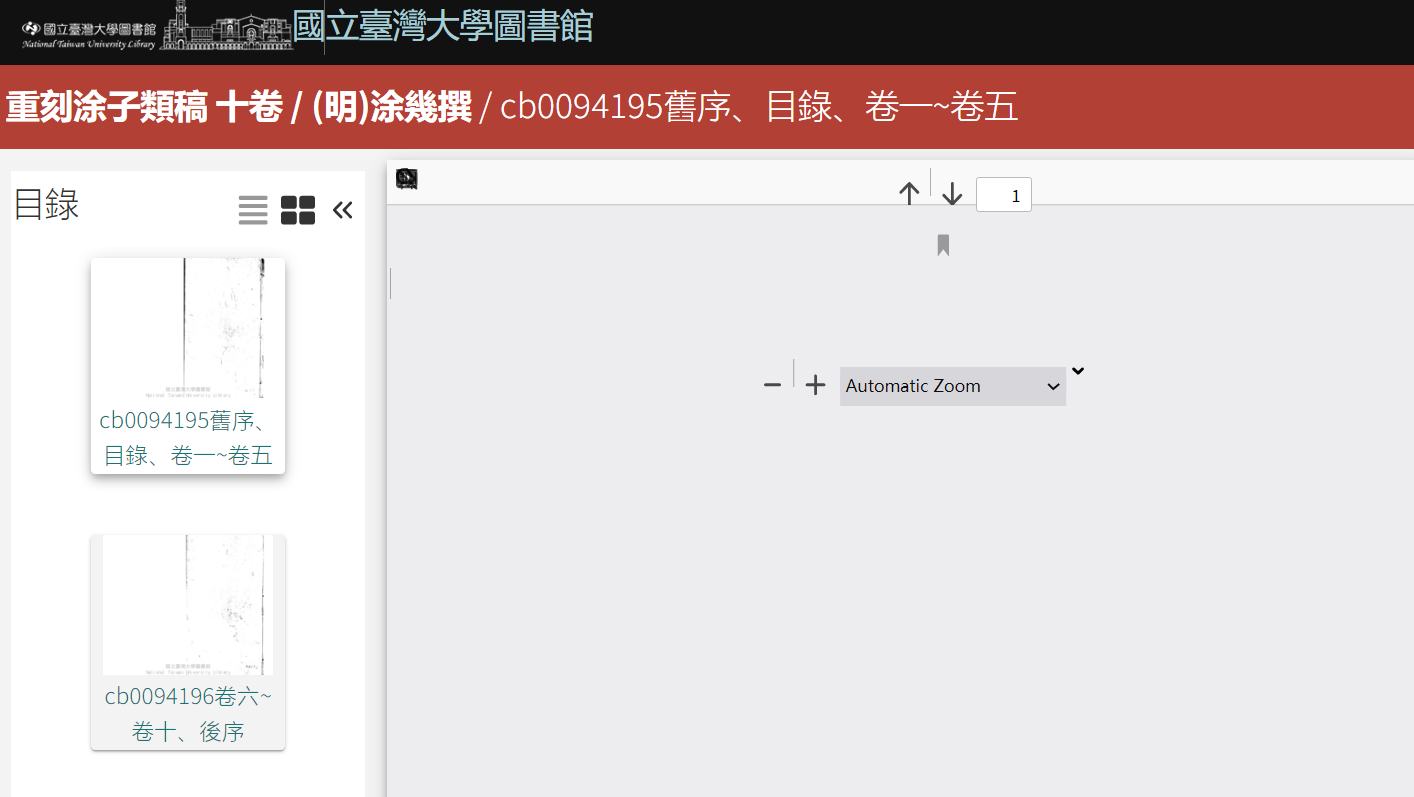Screen dimensions: 1414x797
Task: Click the gray bookmark icon
Action: (x=943, y=245)
